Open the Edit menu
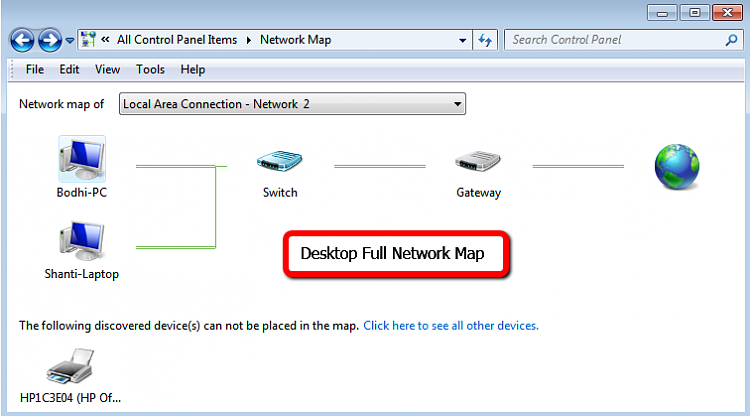The height and width of the screenshot is (416, 750). coord(69,69)
